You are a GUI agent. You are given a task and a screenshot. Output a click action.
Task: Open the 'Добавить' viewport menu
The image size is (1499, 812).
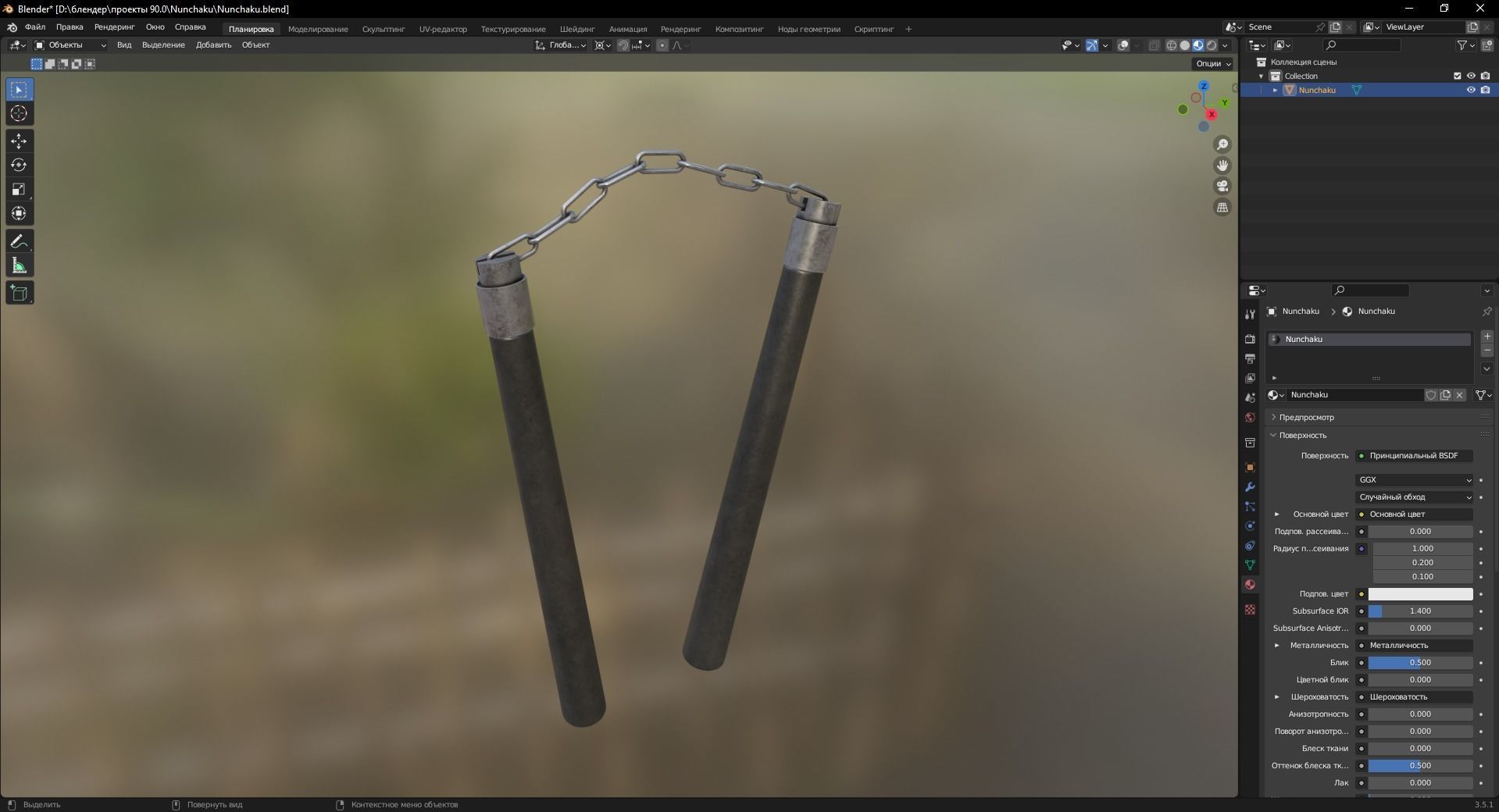(x=213, y=45)
